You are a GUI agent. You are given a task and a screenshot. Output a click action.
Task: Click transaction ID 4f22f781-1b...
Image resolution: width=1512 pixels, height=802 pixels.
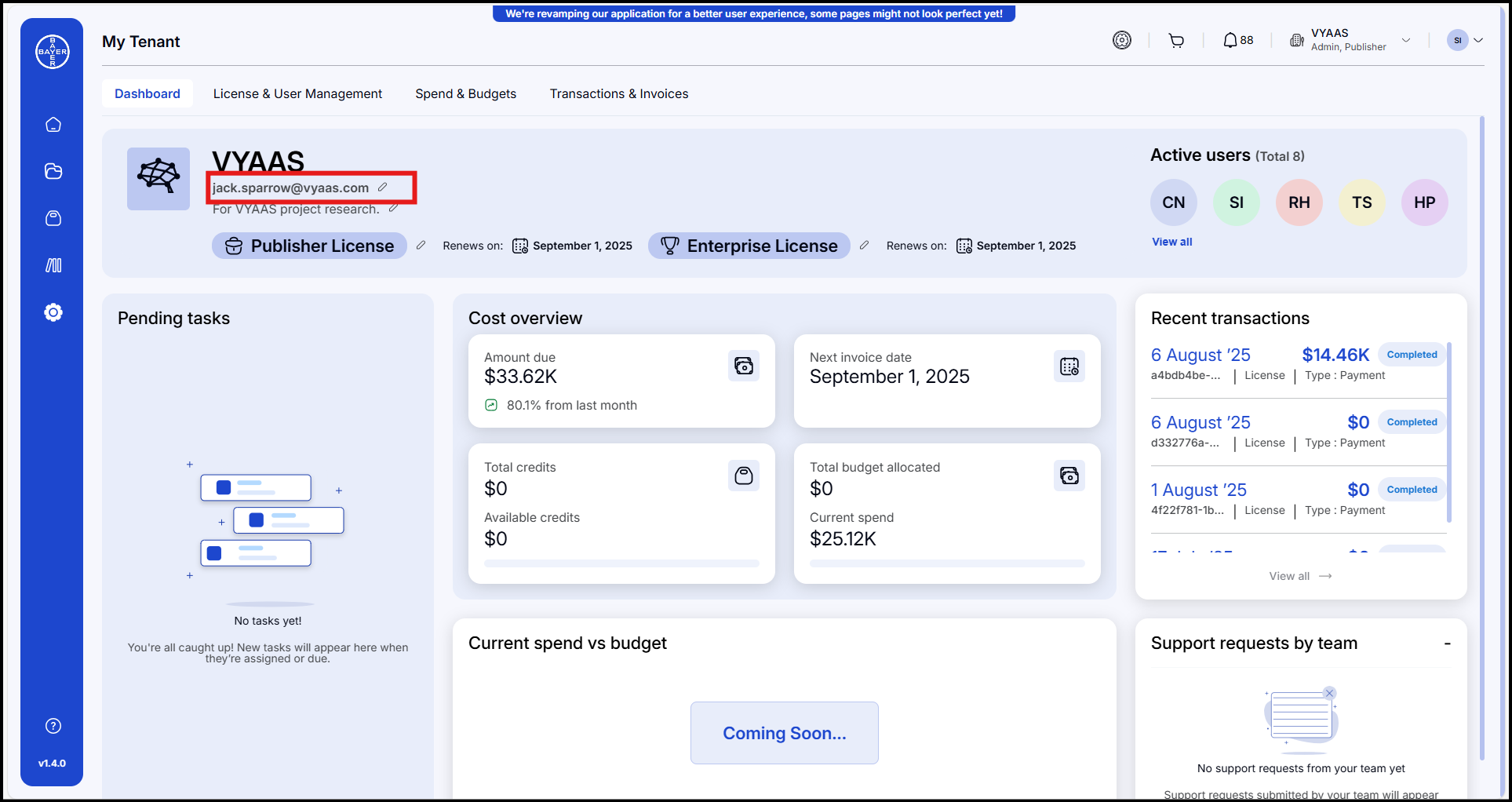(1187, 510)
